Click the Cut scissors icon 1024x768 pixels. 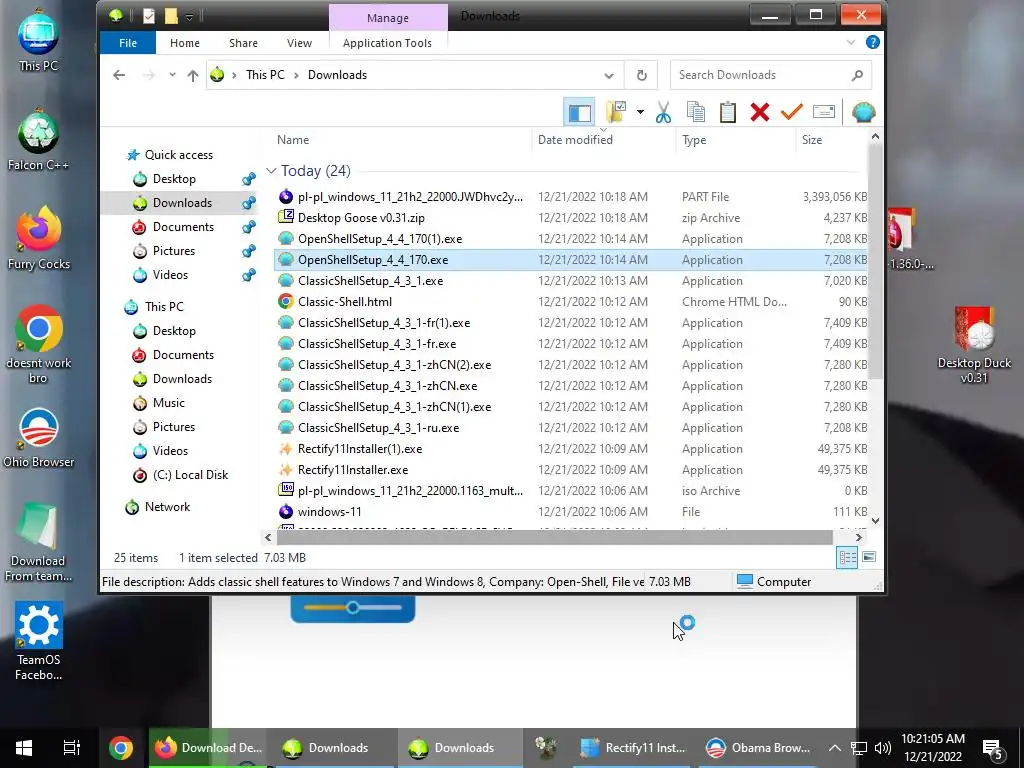pos(664,112)
